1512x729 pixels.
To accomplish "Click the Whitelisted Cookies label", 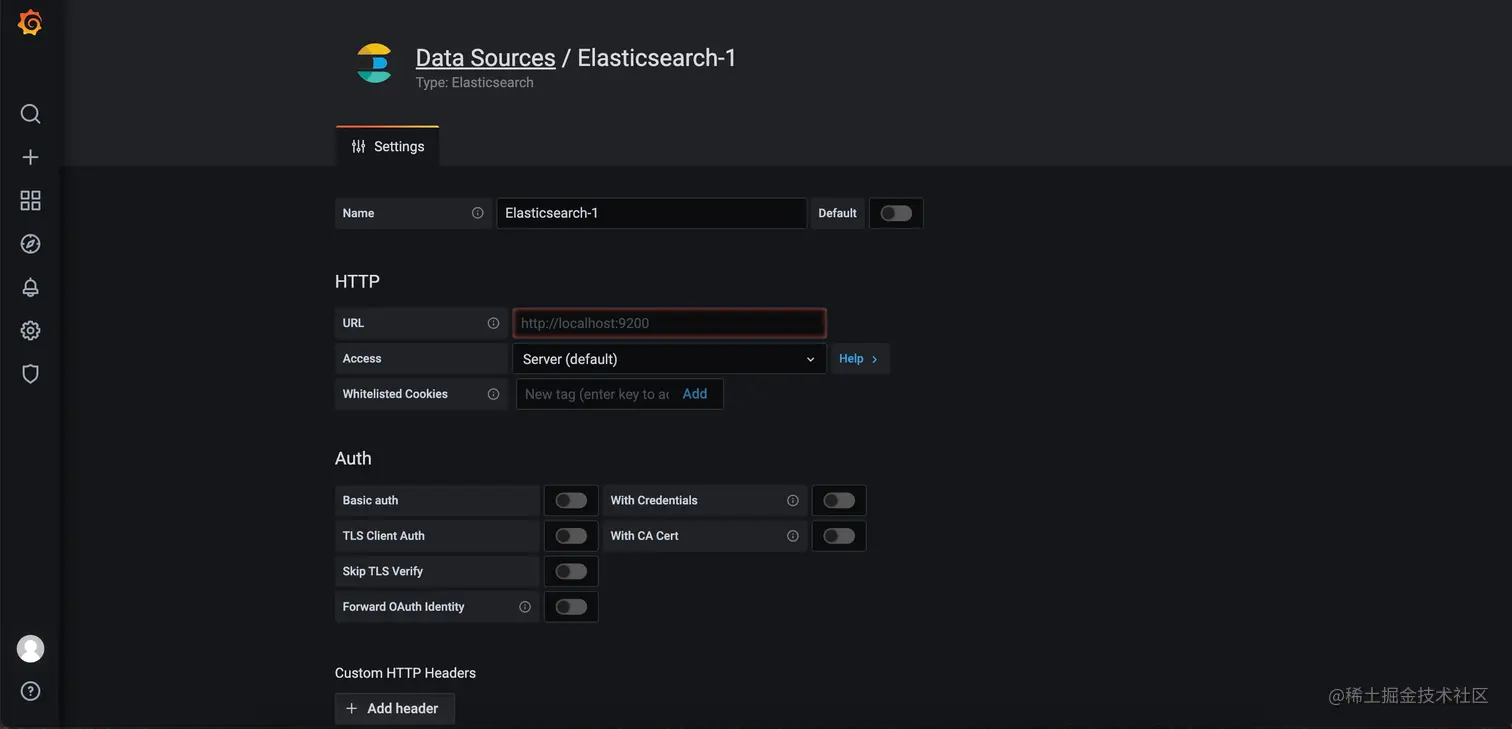I will point(395,394).
